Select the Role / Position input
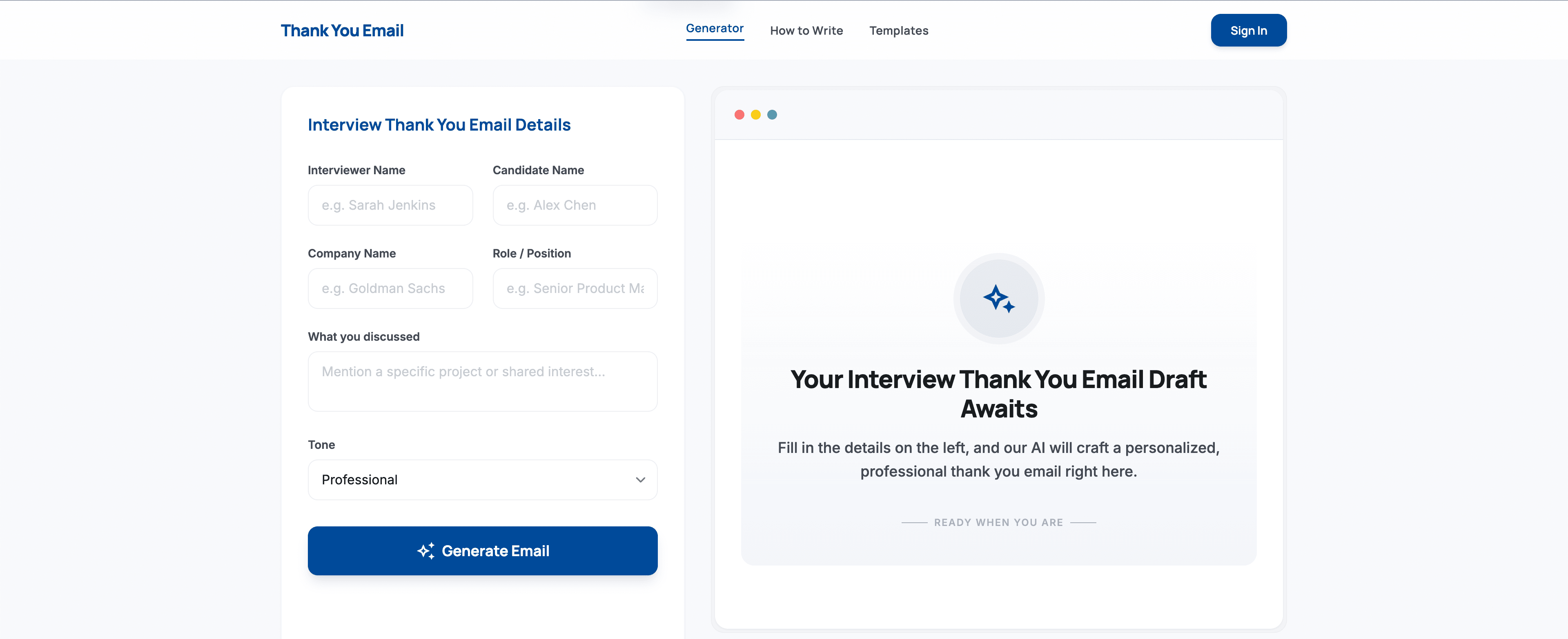 click(575, 288)
